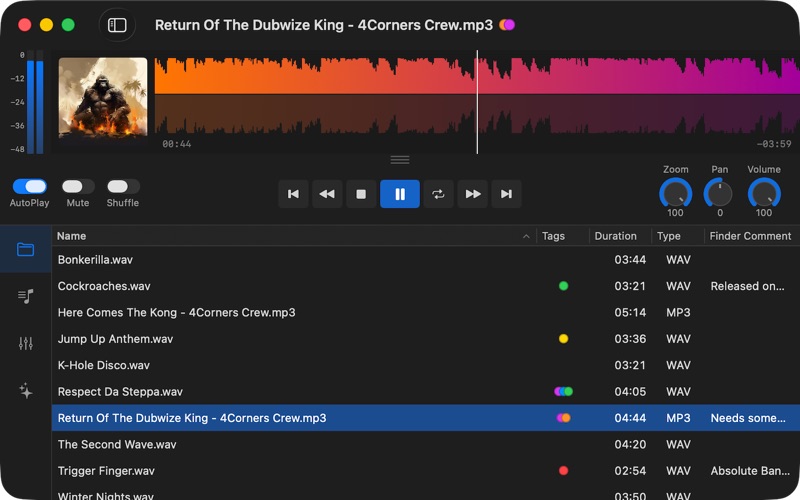Skip to the previous track
The image size is (800, 500).
pyautogui.click(x=293, y=194)
